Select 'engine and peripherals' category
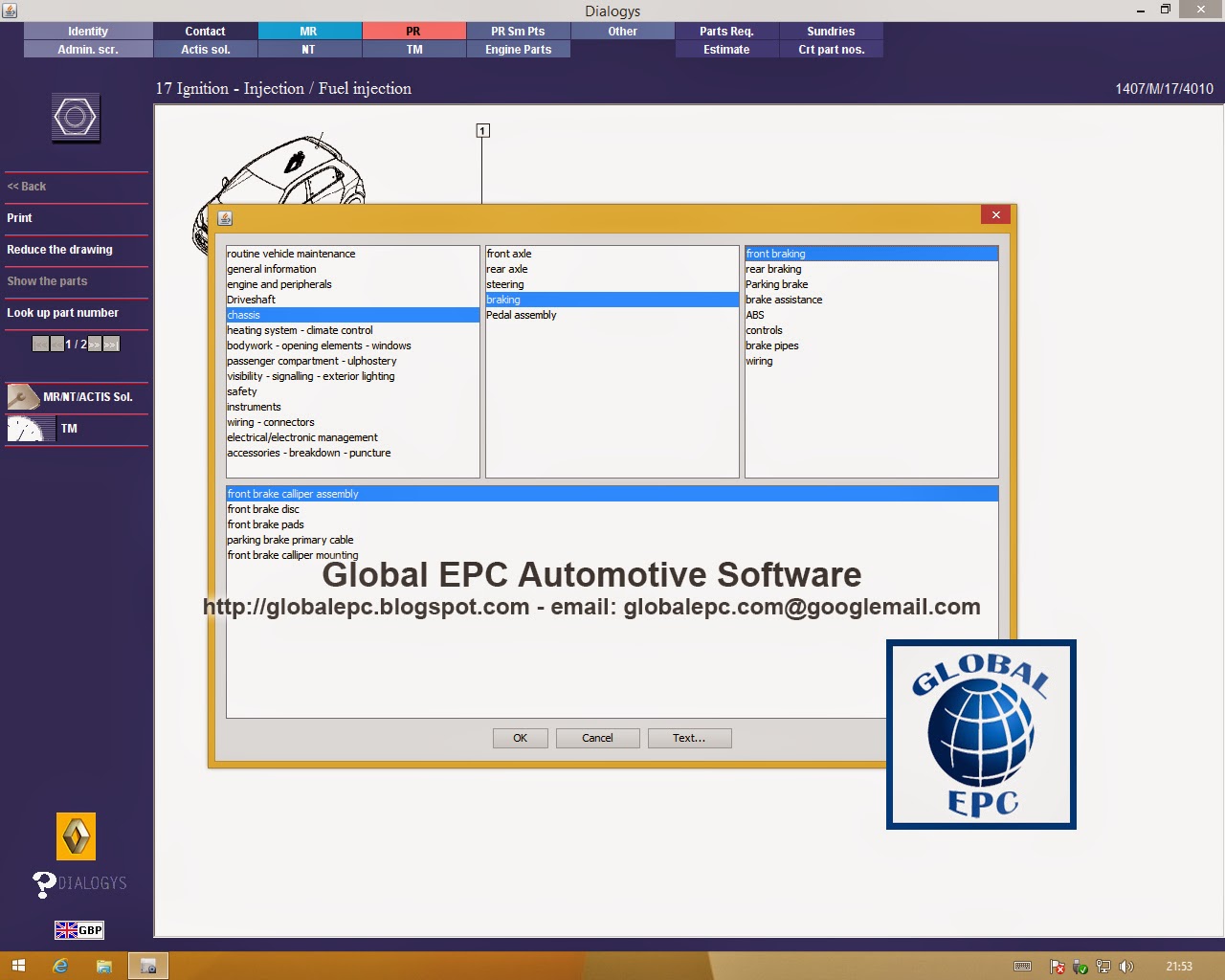 coord(353,284)
